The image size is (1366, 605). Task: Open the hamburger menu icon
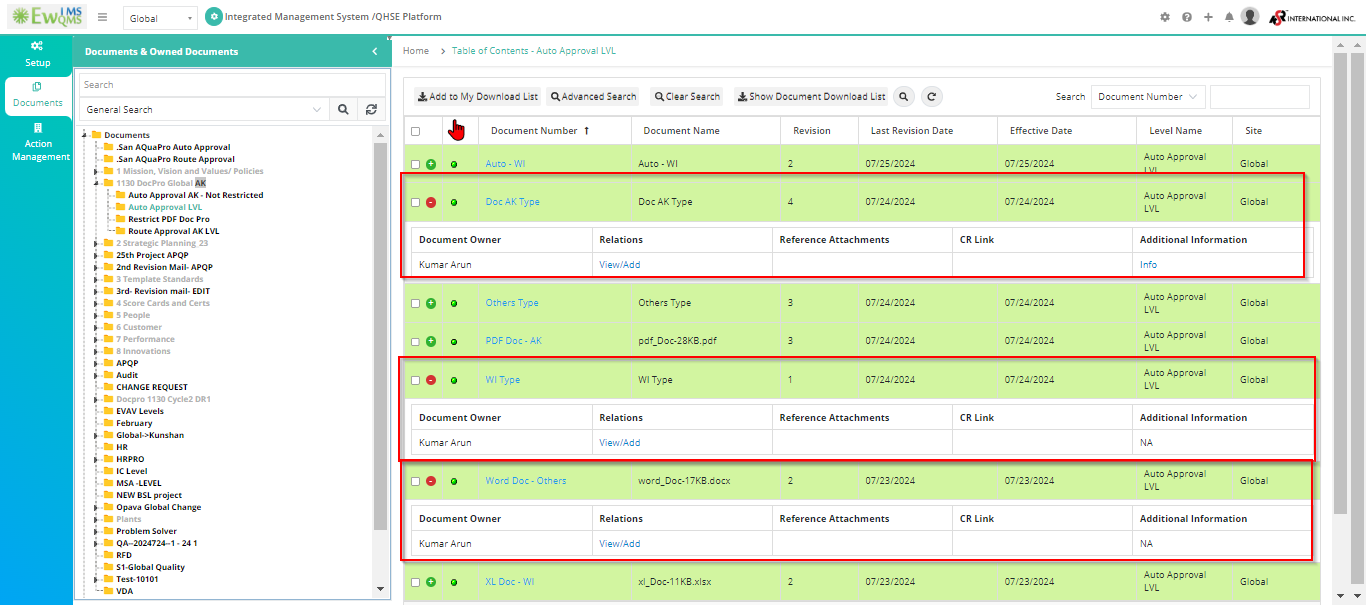103,17
